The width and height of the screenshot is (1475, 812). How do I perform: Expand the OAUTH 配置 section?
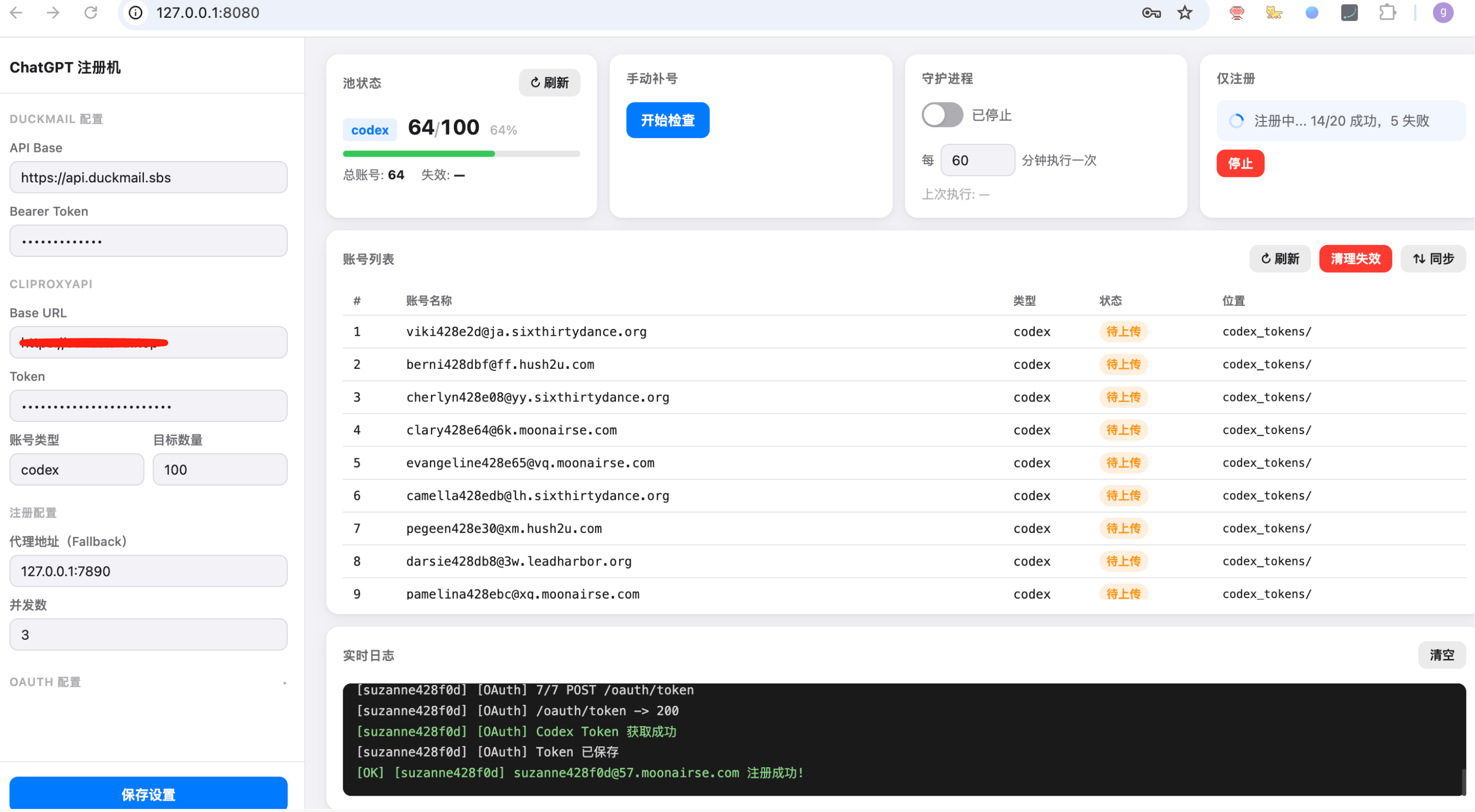point(148,682)
